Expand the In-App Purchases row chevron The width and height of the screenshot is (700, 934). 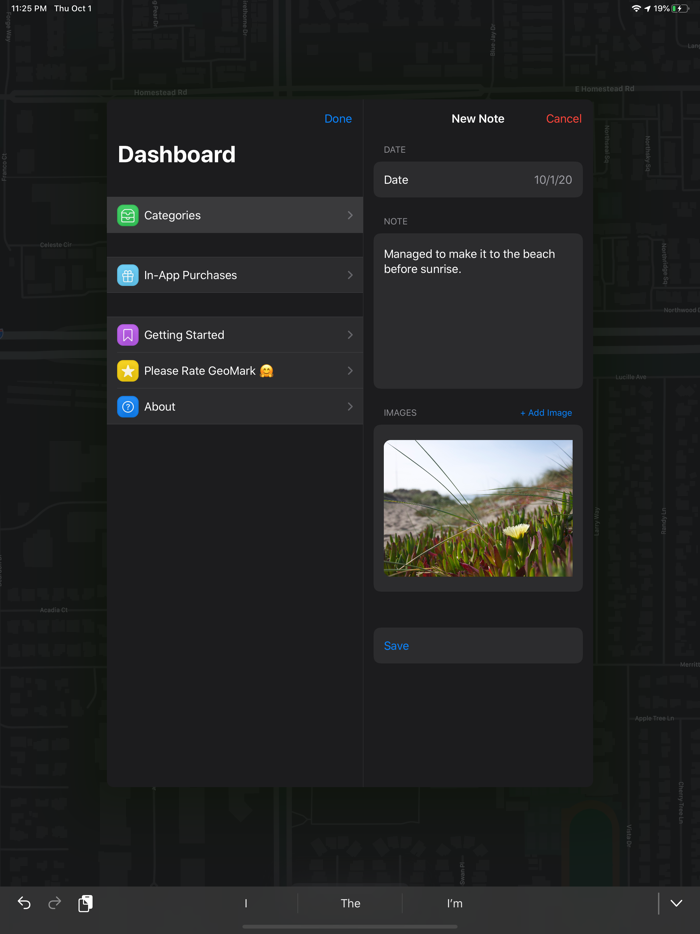(x=350, y=275)
